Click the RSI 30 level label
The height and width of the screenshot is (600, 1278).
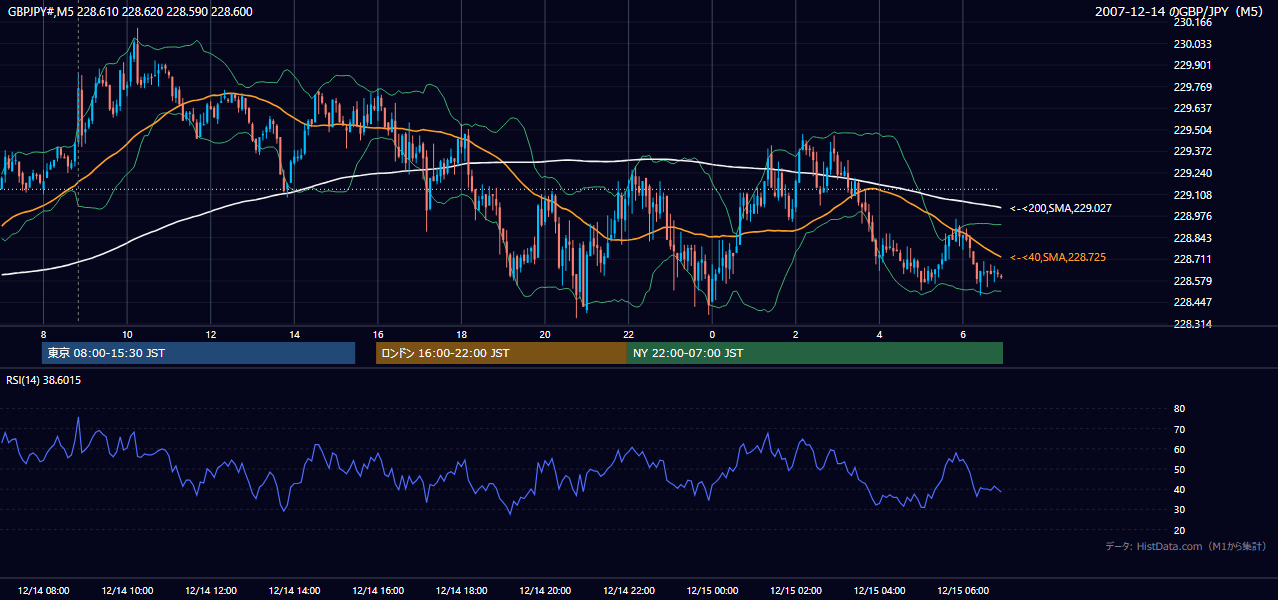[x=1179, y=510]
